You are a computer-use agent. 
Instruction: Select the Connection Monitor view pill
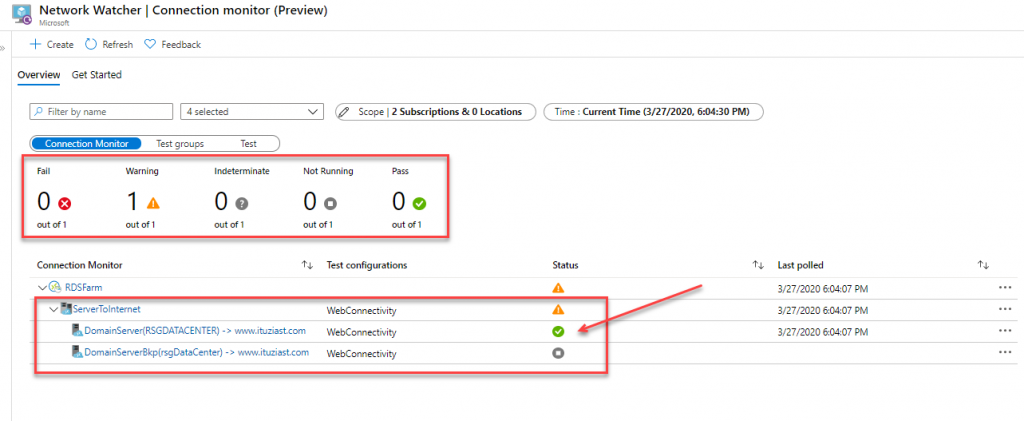(x=86, y=144)
